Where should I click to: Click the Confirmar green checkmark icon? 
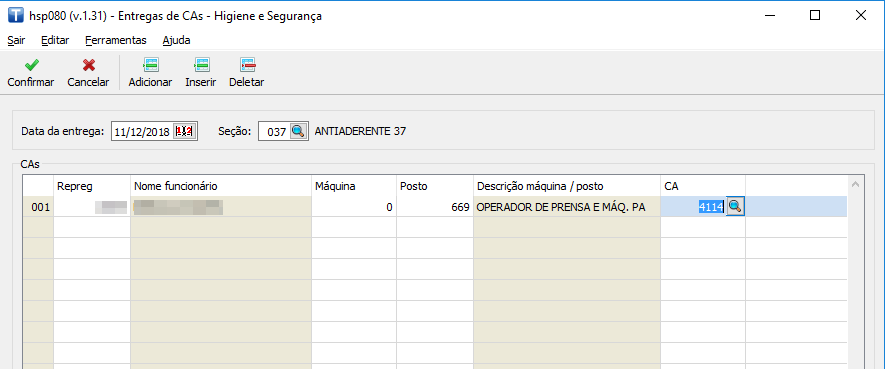[32, 65]
